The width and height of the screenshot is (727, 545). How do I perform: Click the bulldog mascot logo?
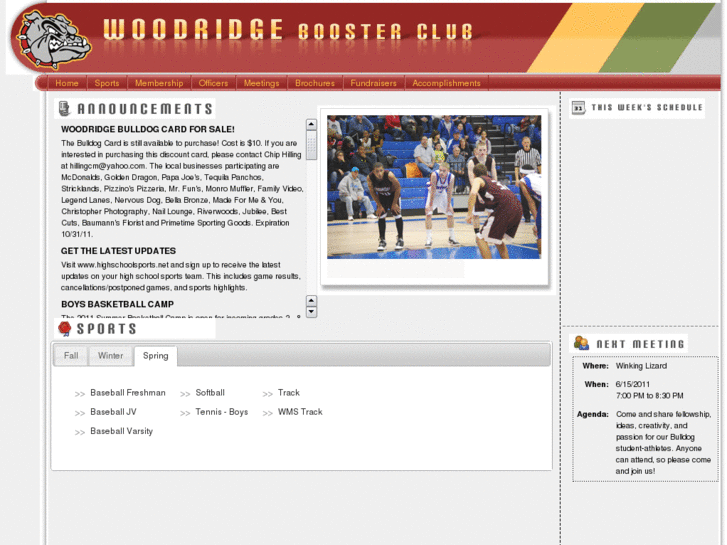(x=53, y=39)
